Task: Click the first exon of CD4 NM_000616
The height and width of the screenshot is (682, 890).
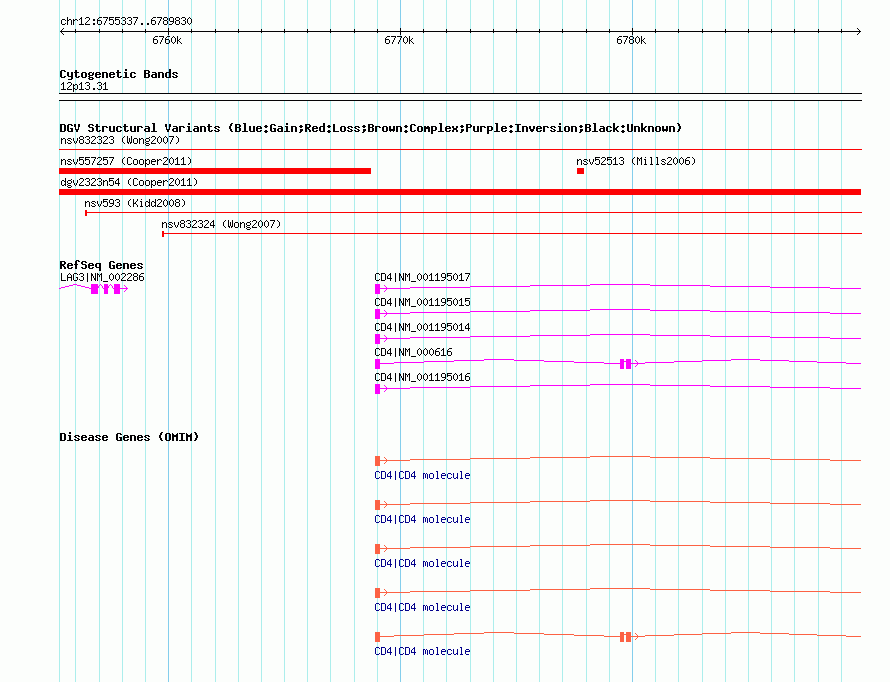Action: [x=377, y=364]
